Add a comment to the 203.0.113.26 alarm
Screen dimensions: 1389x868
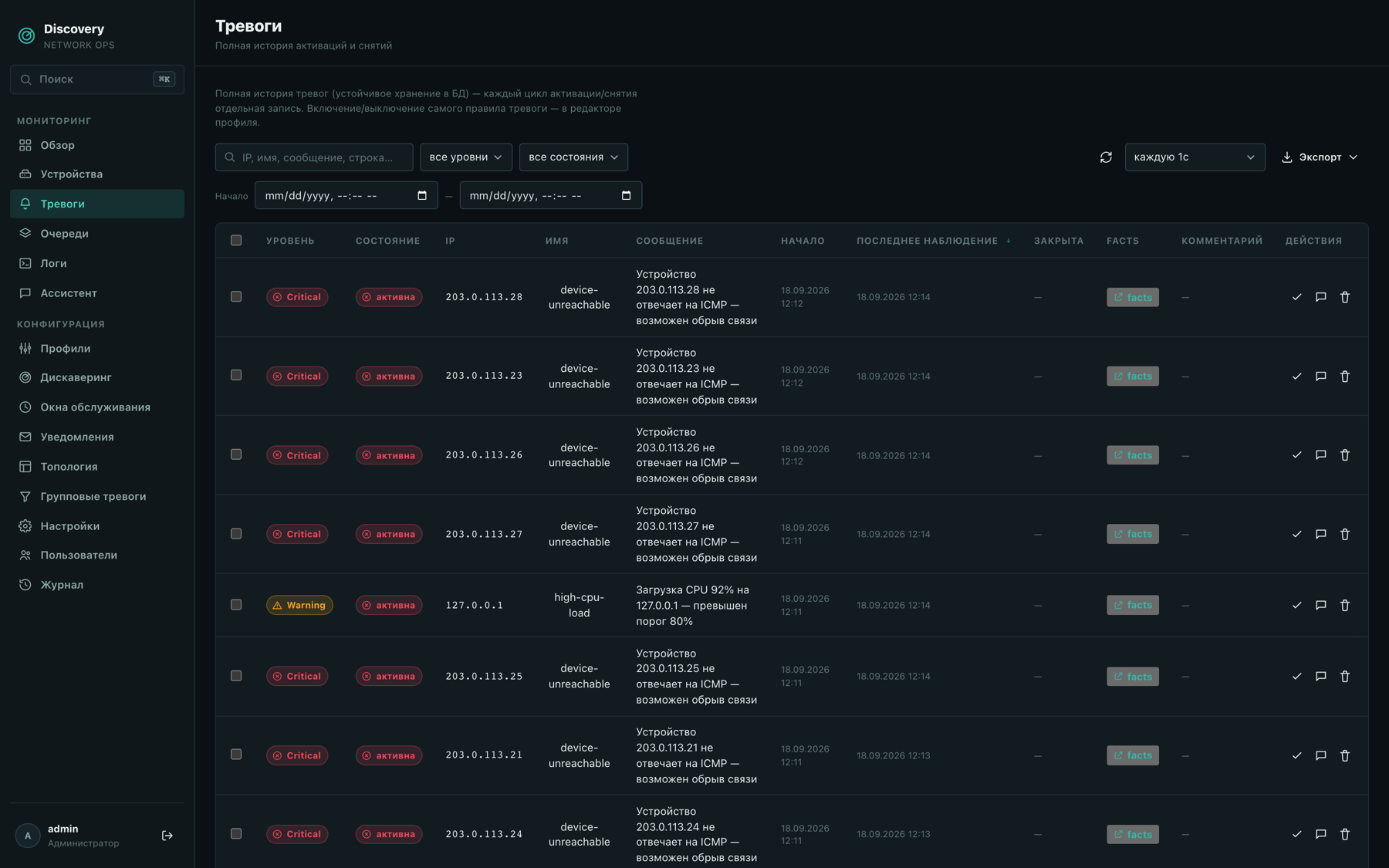coord(1321,455)
